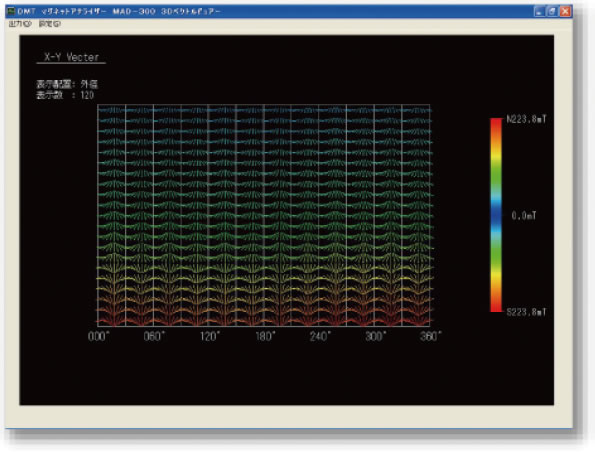This screenshot has height=452, width=595.
Task: Maximize the 3D vector viewer window
Action: click(x=552, y=11)
